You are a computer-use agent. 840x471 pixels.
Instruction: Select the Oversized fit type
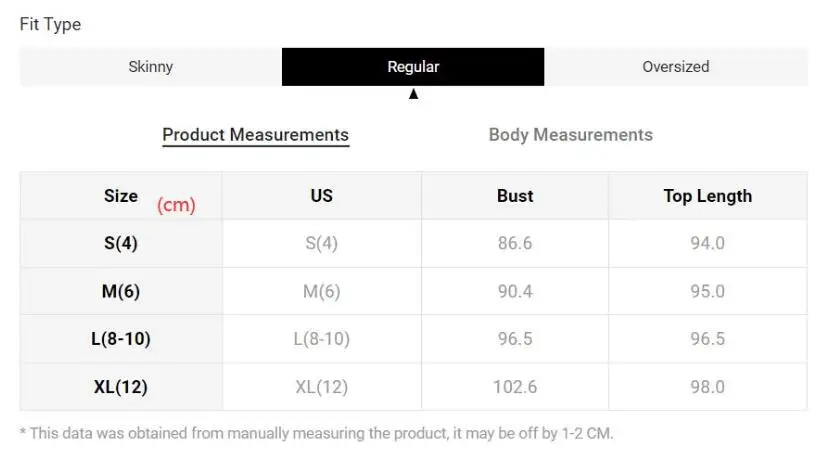(676, 67)
